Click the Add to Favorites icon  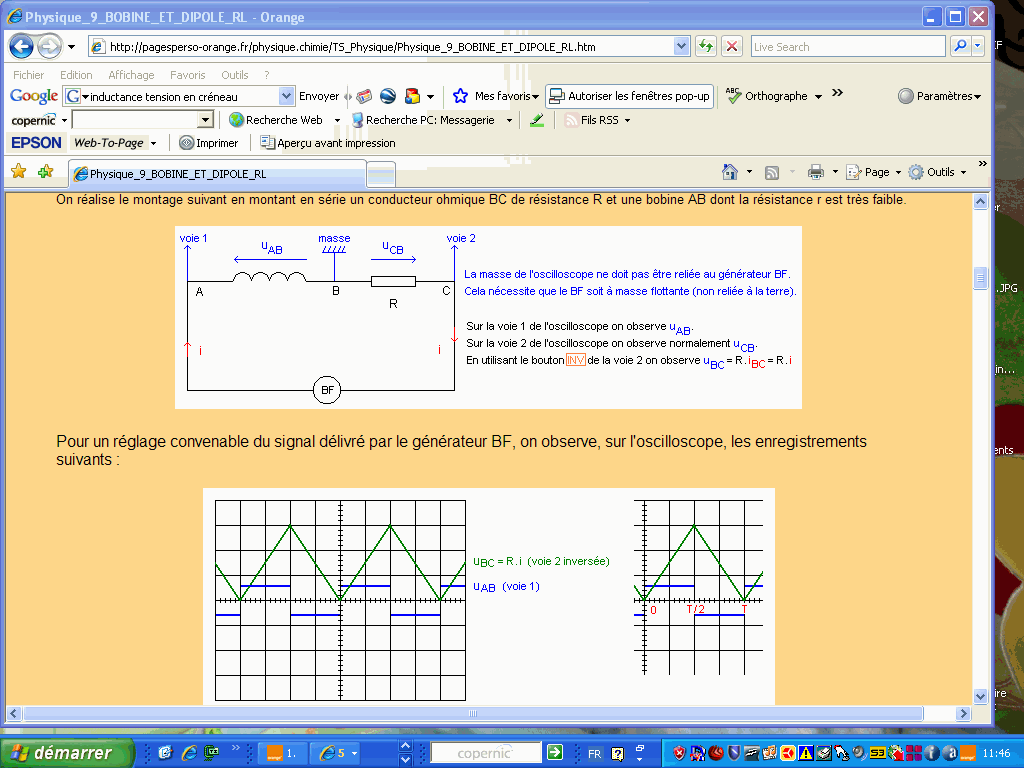pos(46,172)
